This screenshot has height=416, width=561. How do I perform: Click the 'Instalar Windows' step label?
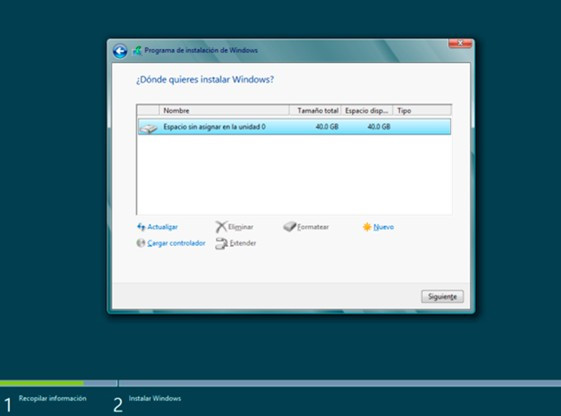coord(155,398)
